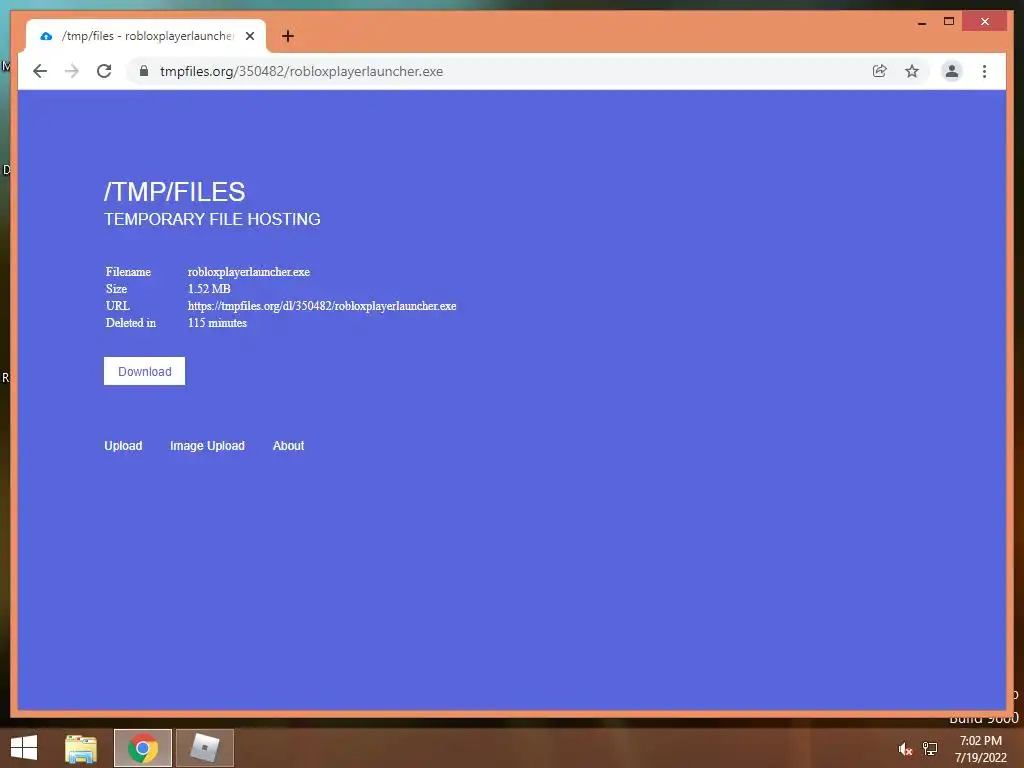Reload the tmpfiles page
Image resolution: width=1024 pixels, height=768 pixels.
[104, 71]
